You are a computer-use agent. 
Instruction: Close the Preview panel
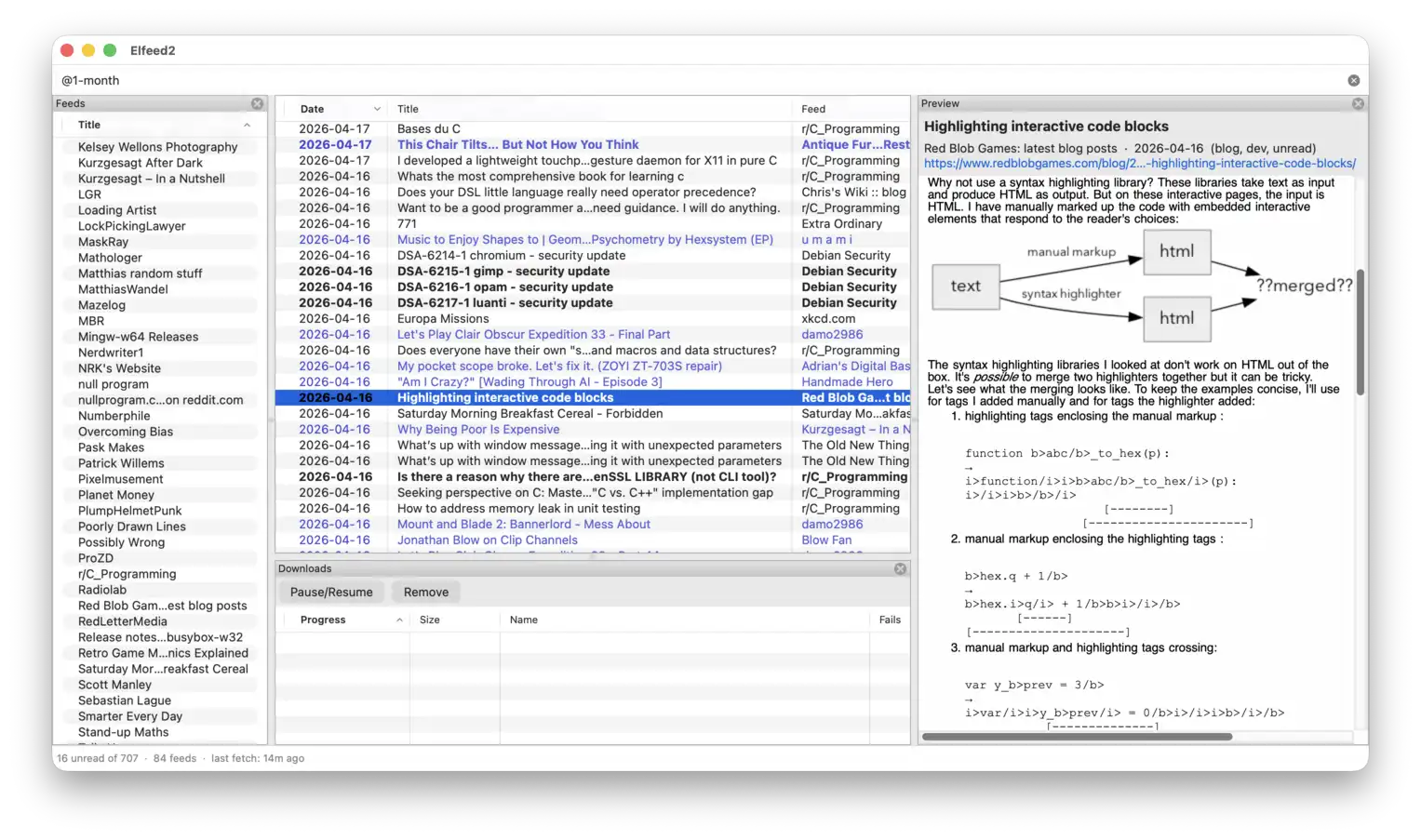pos(1358,103)
